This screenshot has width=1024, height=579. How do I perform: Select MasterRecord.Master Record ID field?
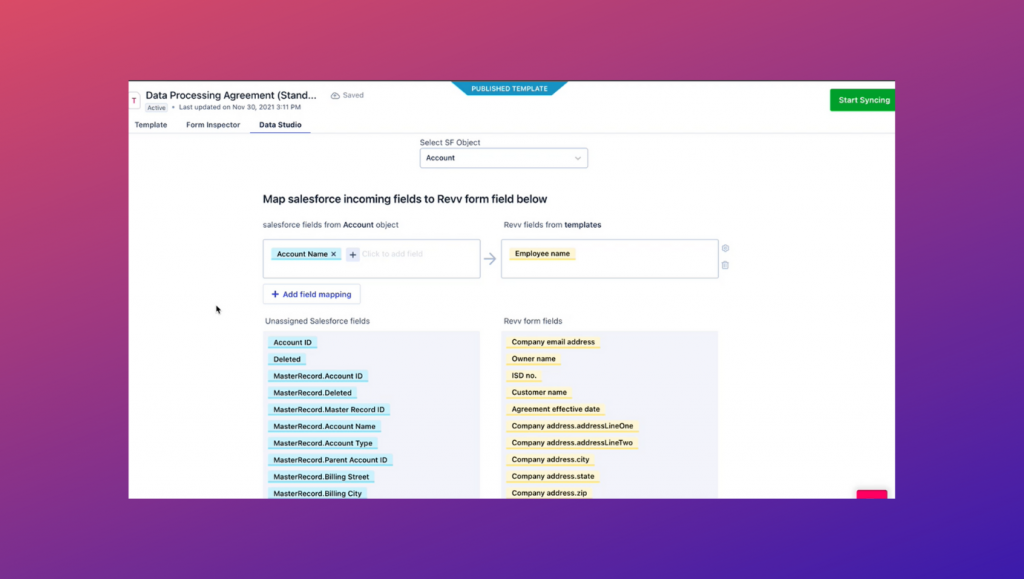tap(329, 409)
